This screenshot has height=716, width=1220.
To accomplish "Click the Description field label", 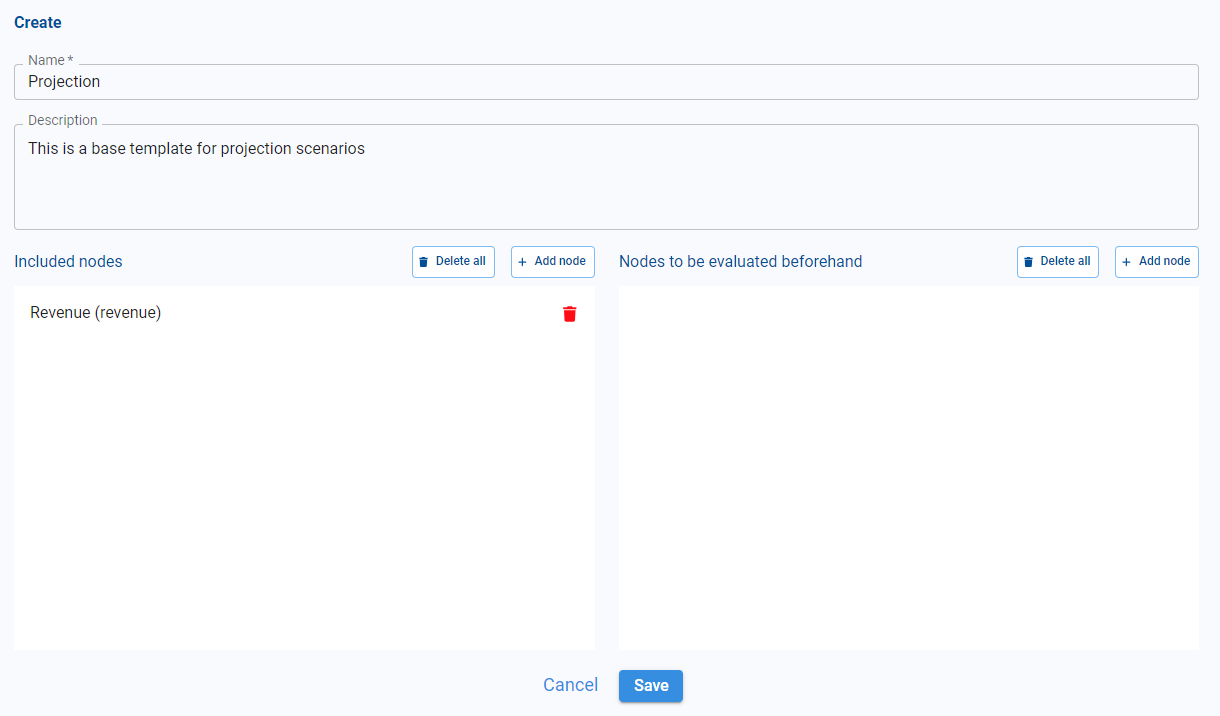I will (63, 120).
